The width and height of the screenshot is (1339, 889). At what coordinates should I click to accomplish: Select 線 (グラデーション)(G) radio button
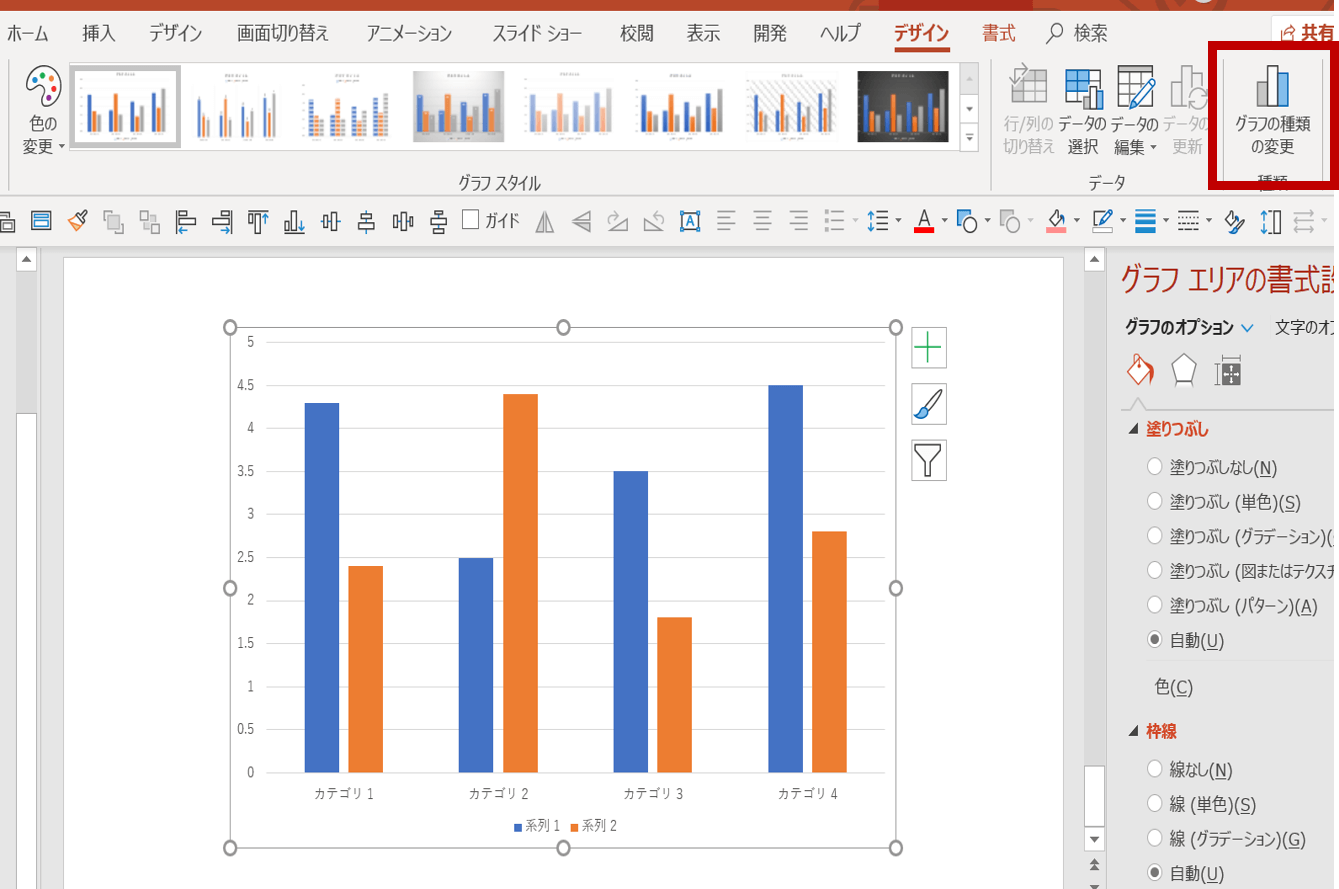[1155, 839]
